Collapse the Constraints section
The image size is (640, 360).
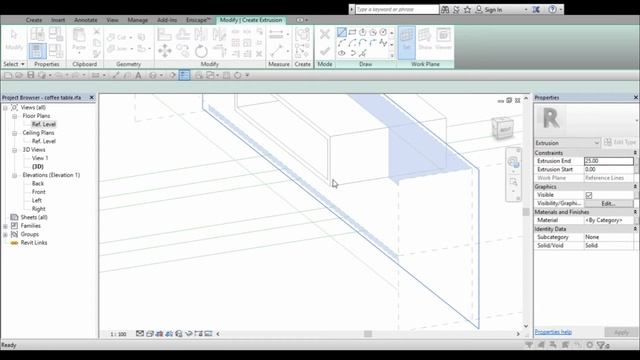(x=635, y=153)
